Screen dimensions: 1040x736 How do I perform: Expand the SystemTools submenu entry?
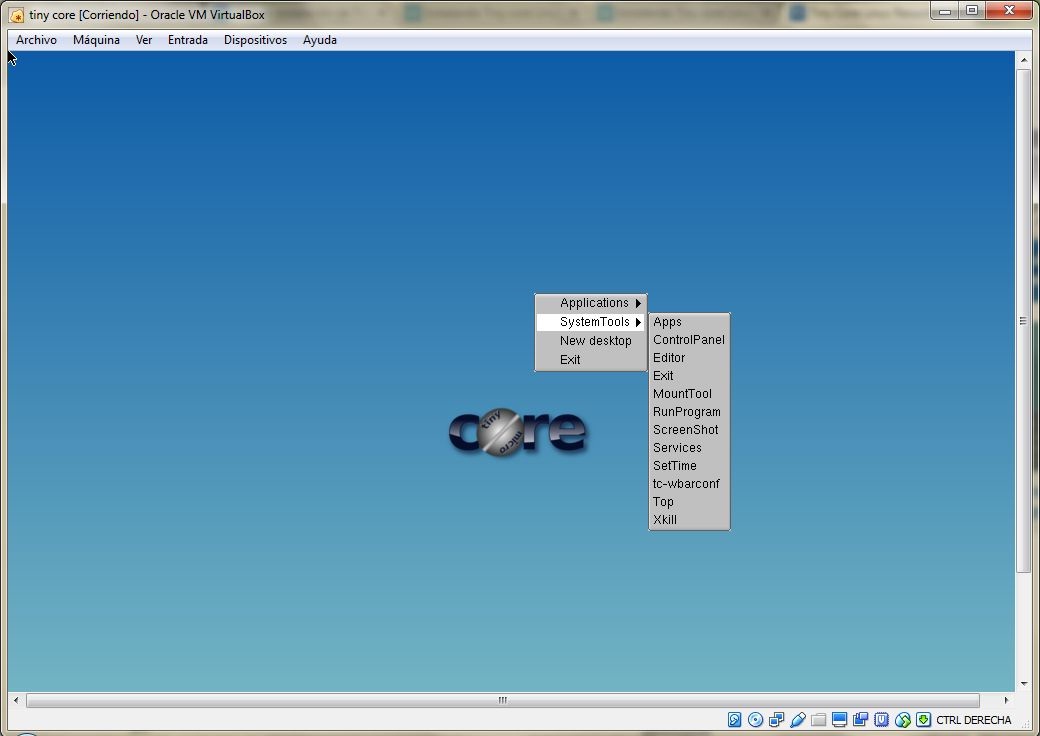point(594,322)
